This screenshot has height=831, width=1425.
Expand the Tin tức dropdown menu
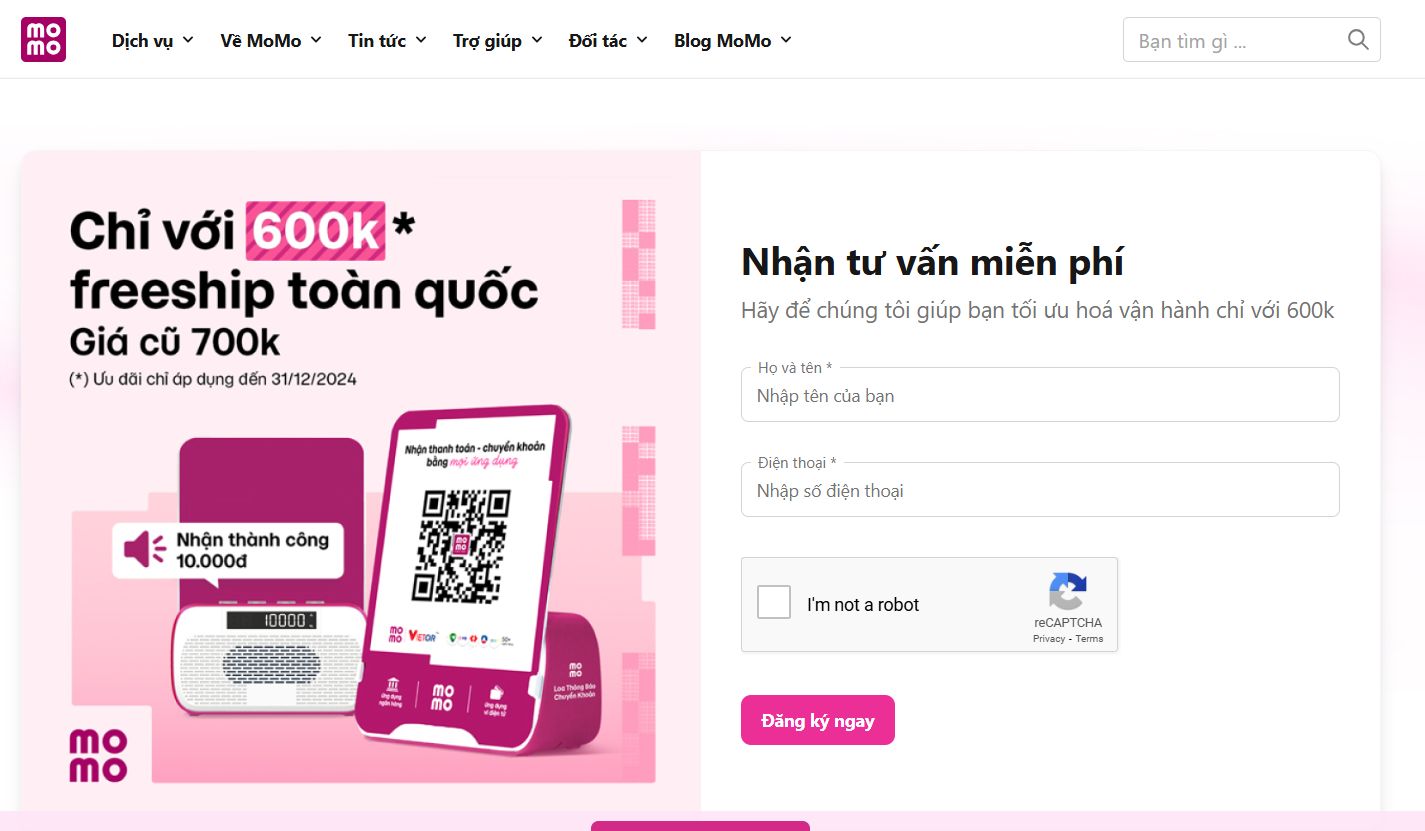tap(387, 40)
